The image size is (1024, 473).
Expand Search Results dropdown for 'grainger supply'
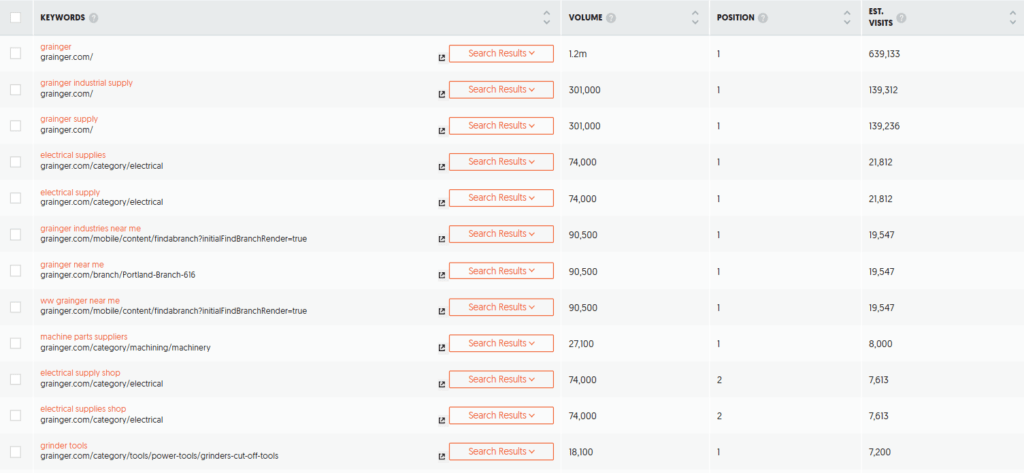pyautogui.click(x=501, y=125)
